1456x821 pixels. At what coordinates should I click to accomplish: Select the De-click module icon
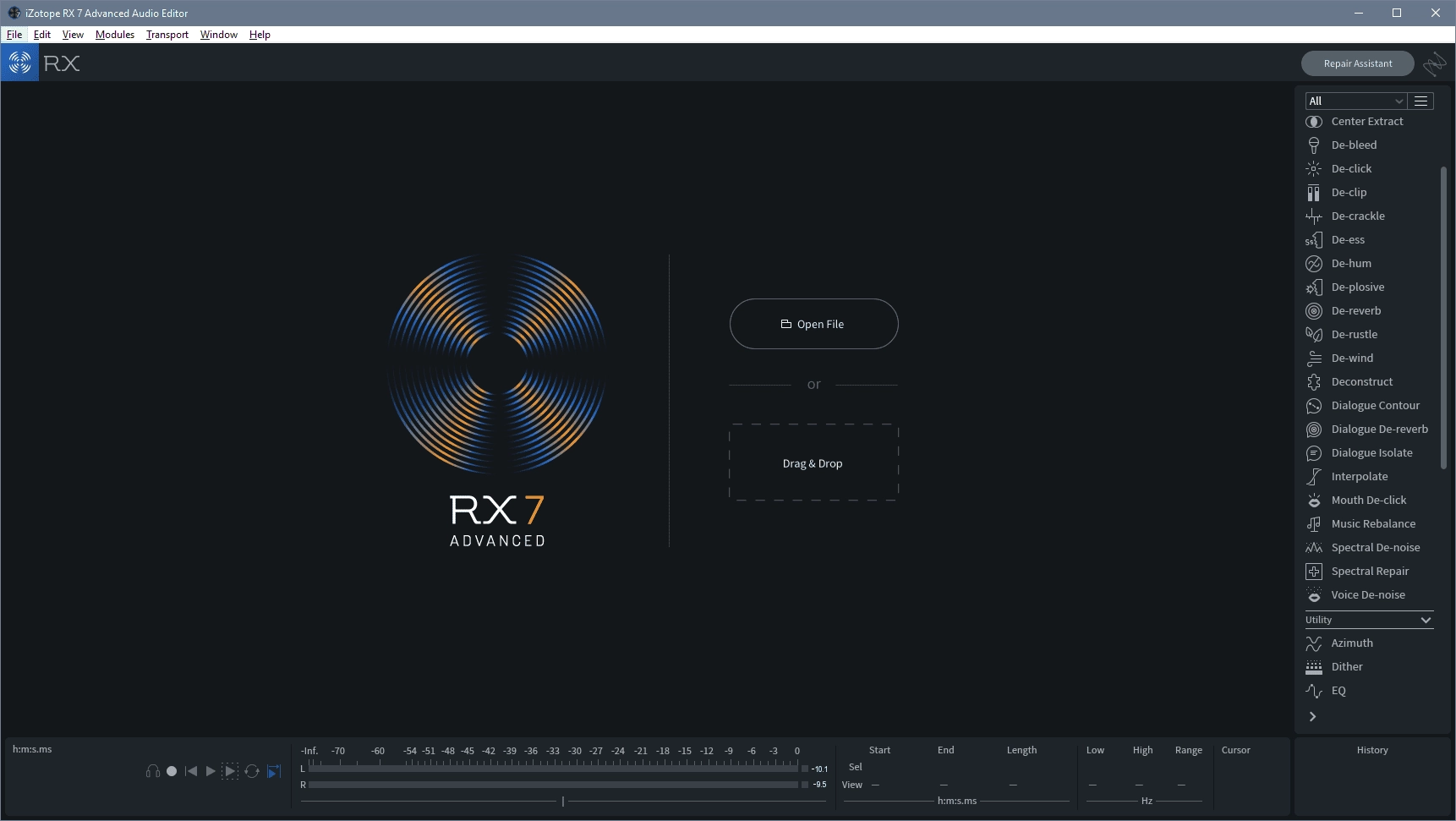click(x=1314, y=169)
